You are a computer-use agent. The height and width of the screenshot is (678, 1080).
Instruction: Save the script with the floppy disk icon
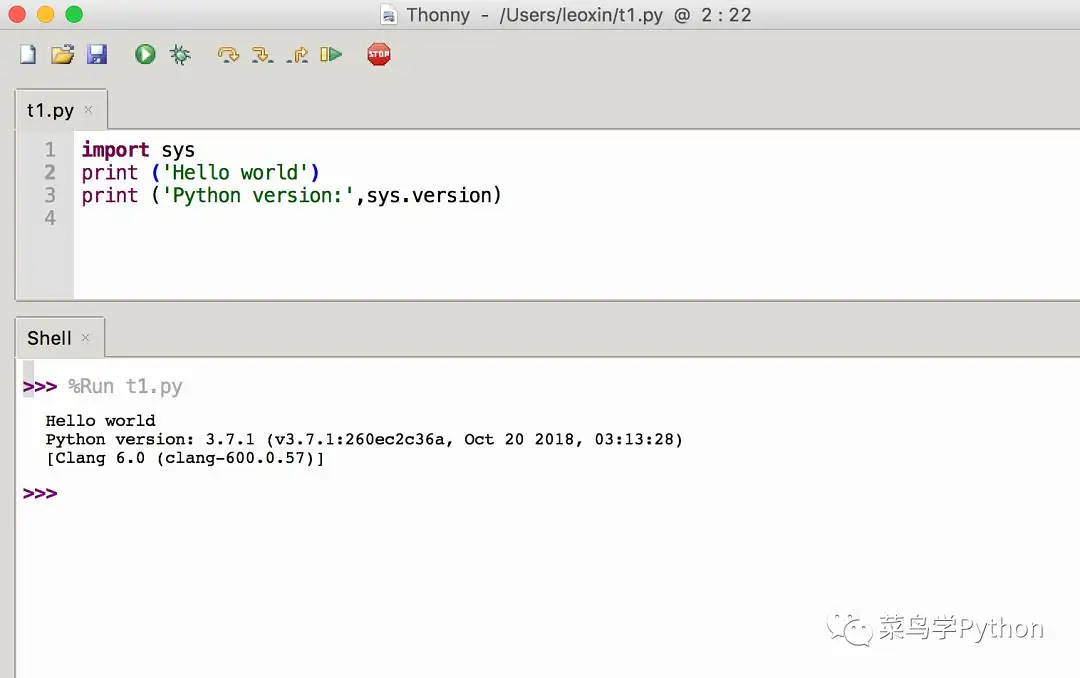pyautogui.click(x=96, y=55)
